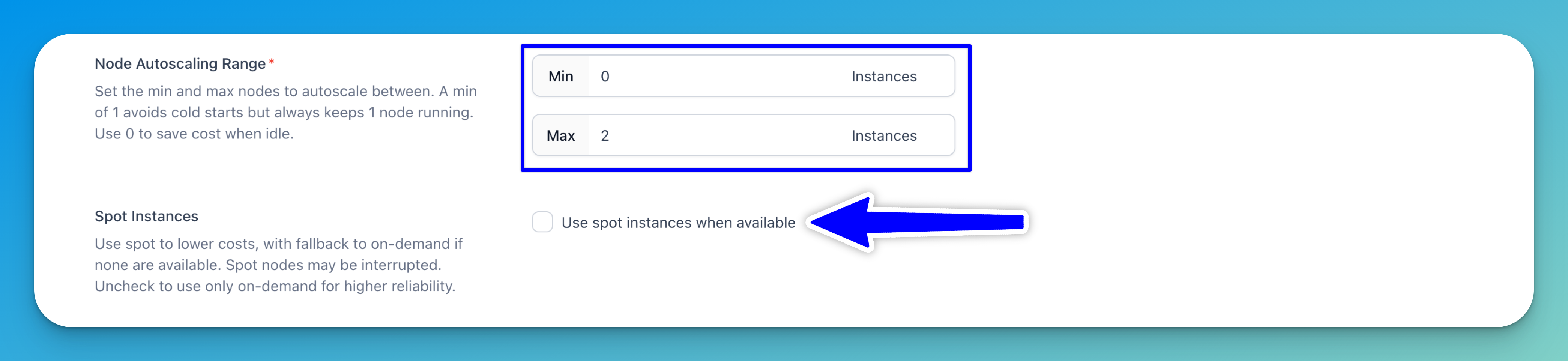Click the value 2 in Max field
This screenshot has height=361, width=1568.
click(x=604, y=136)
